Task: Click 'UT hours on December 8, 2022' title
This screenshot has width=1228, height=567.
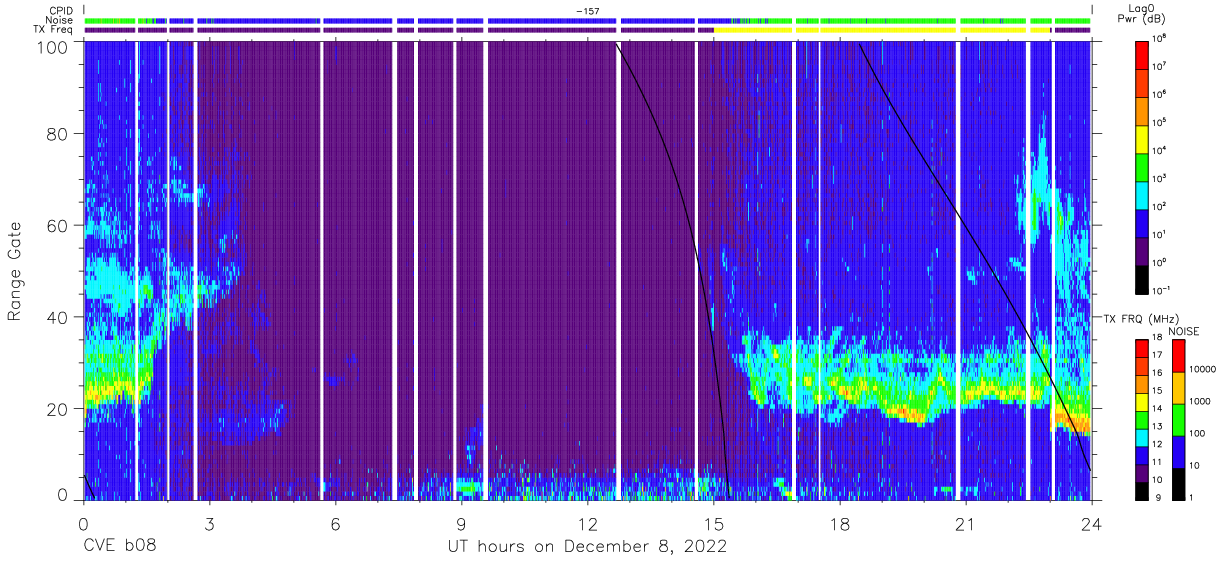Action: [x=586, y=547]
